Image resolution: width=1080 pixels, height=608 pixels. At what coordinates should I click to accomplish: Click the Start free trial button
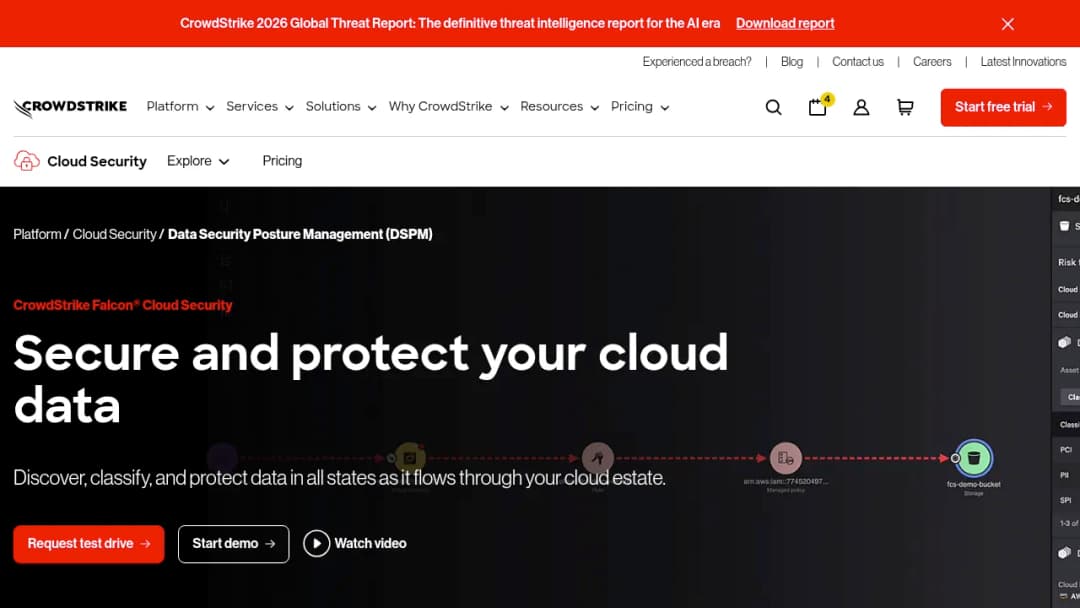1003,107
